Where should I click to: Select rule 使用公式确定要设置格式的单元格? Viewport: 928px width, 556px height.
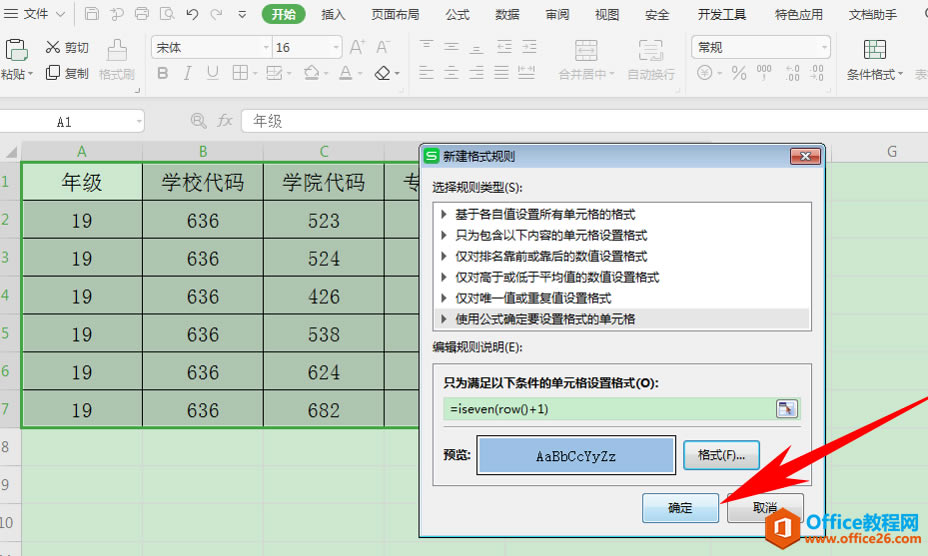tap(622, 319)
